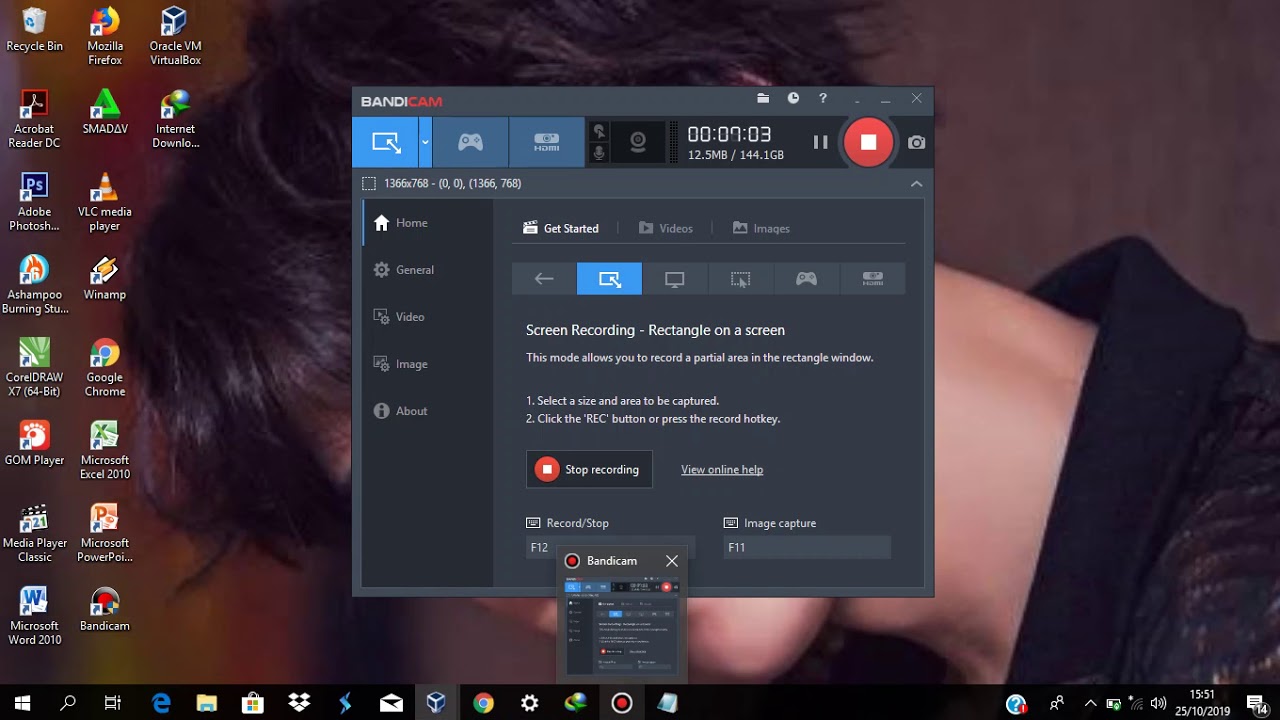Viewport: 1280px width, 720px height.
Task: Select Microsoft Excel 2010 desktop icon
Action: pos(105,452)
